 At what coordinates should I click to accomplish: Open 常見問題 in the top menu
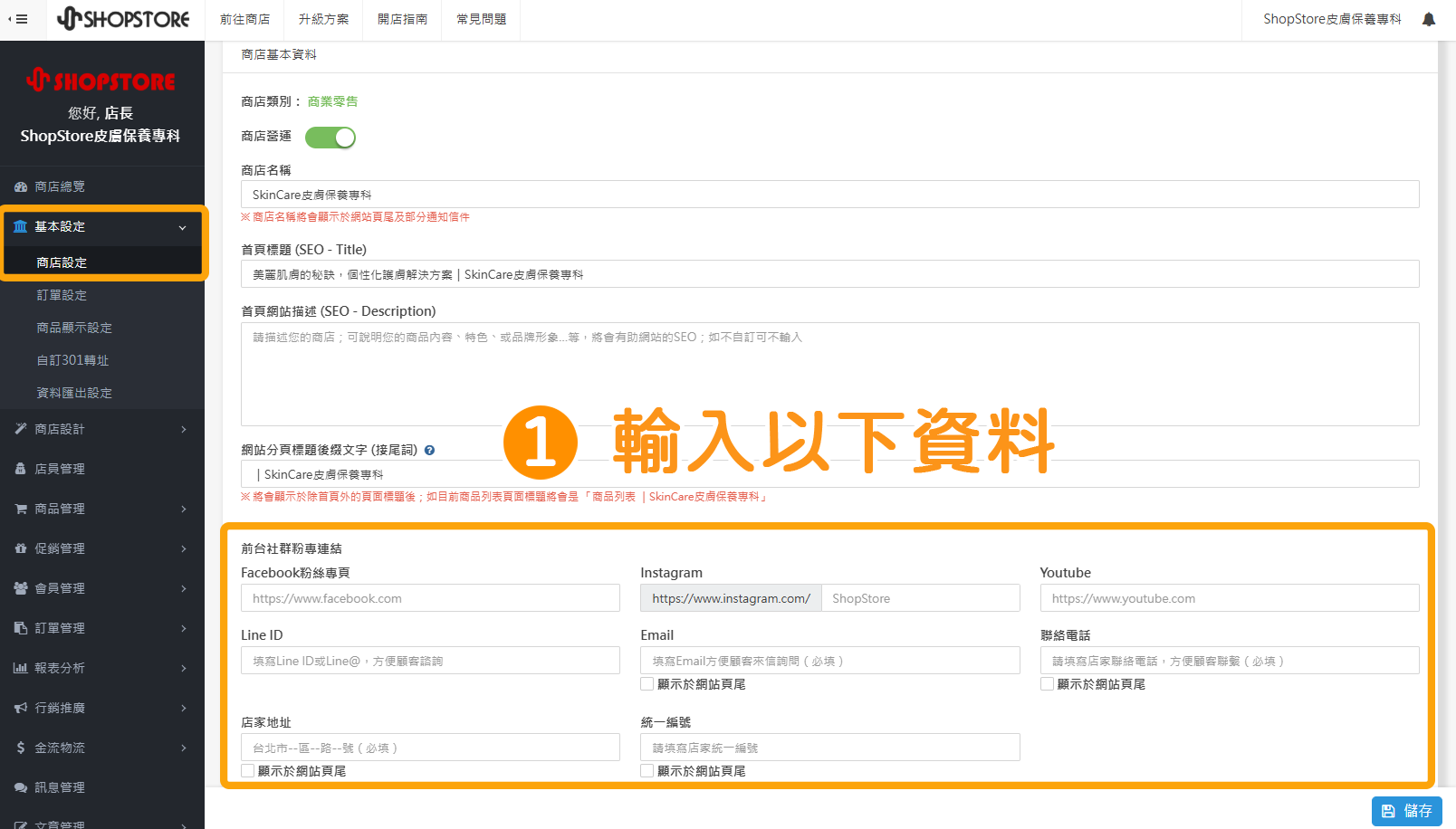tap(481, 18)
